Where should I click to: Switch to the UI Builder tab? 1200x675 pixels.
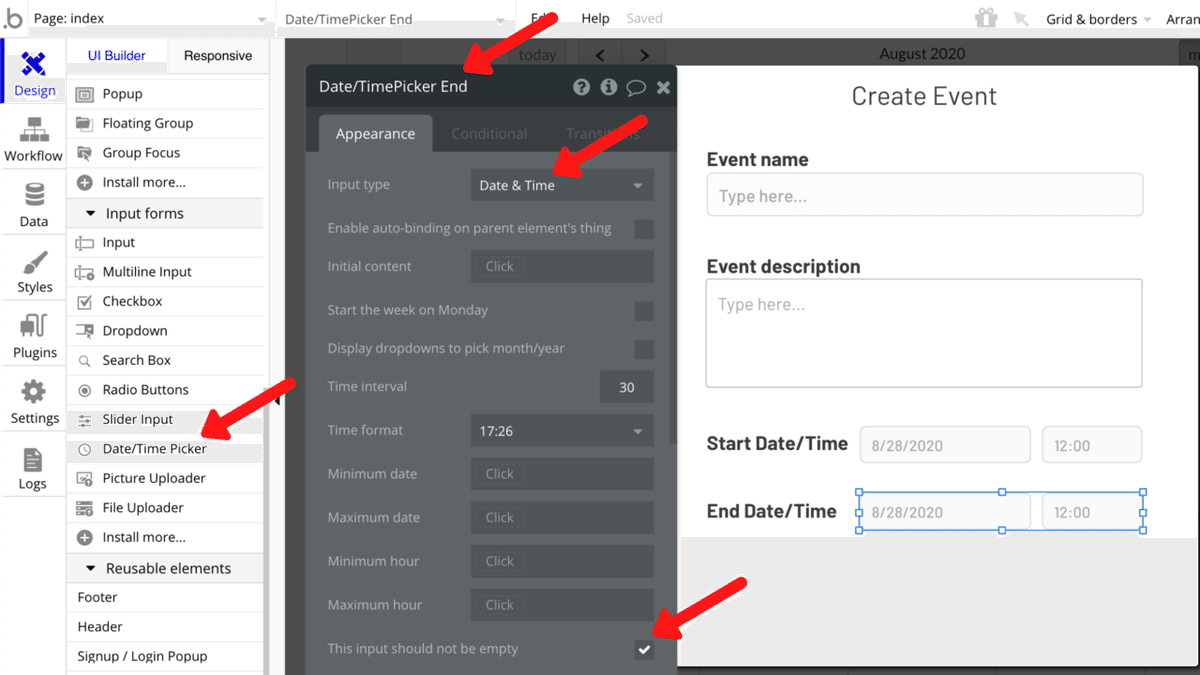[x=117, y=56]
